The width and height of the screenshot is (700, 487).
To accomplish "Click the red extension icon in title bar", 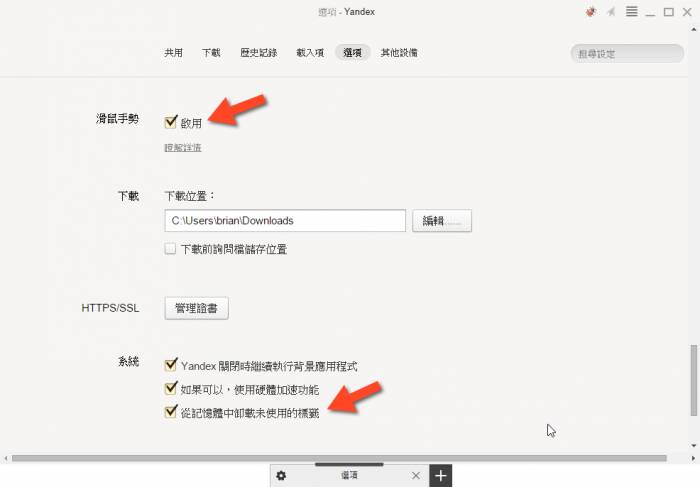I will 591,12.
